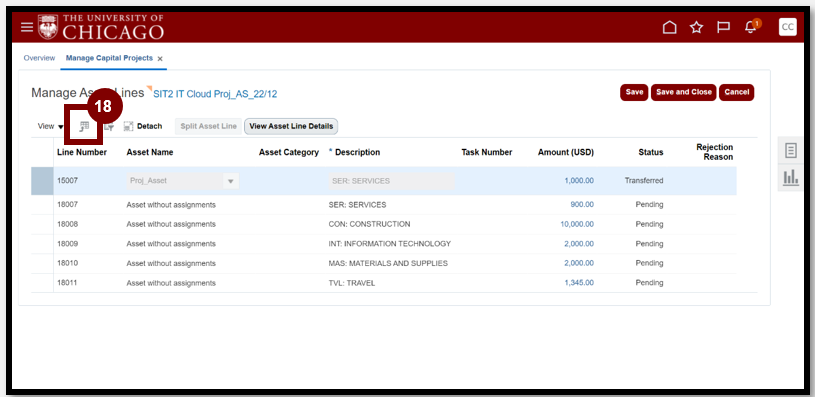The image size is (815, 397).
Task: Open the 900.00 amount link
Action: pos(582,205)
